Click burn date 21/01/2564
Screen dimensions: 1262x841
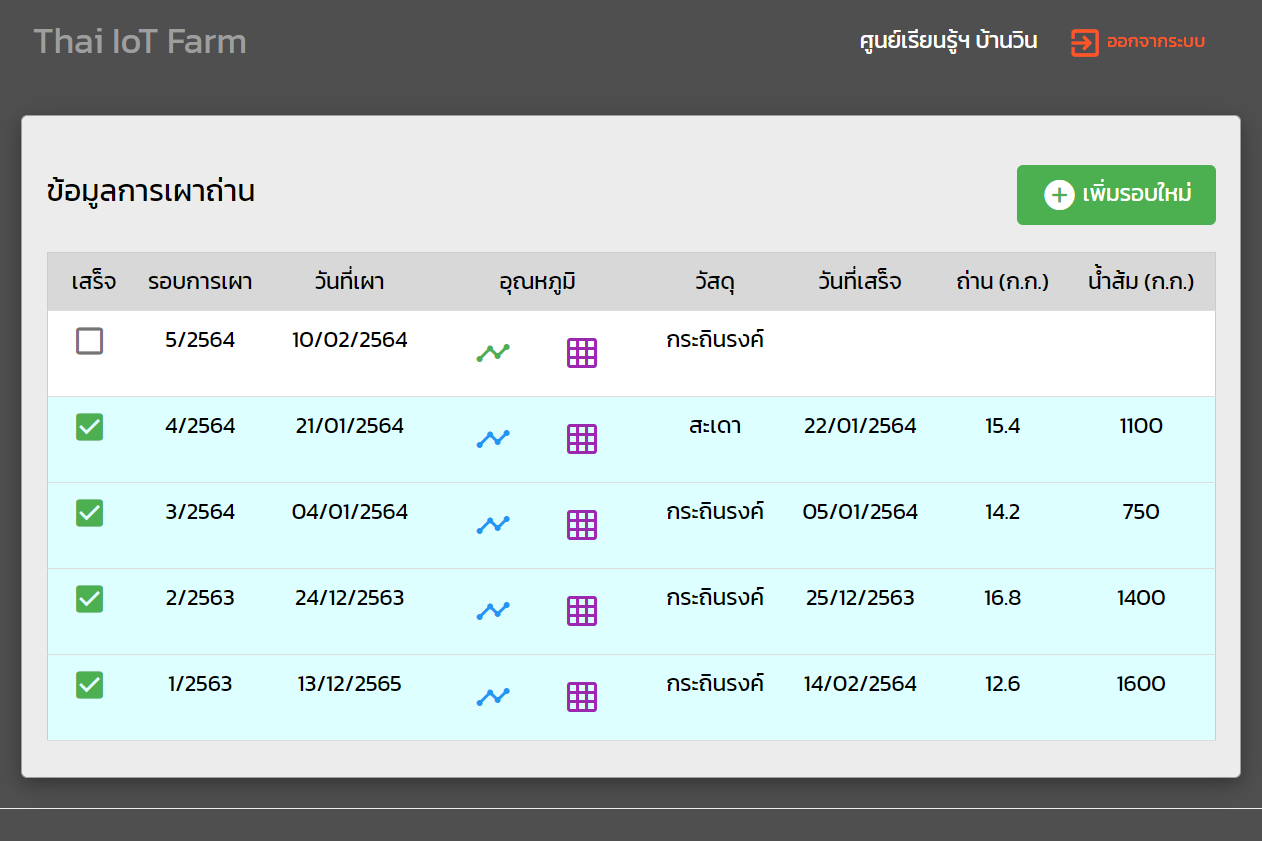(350, 426)
